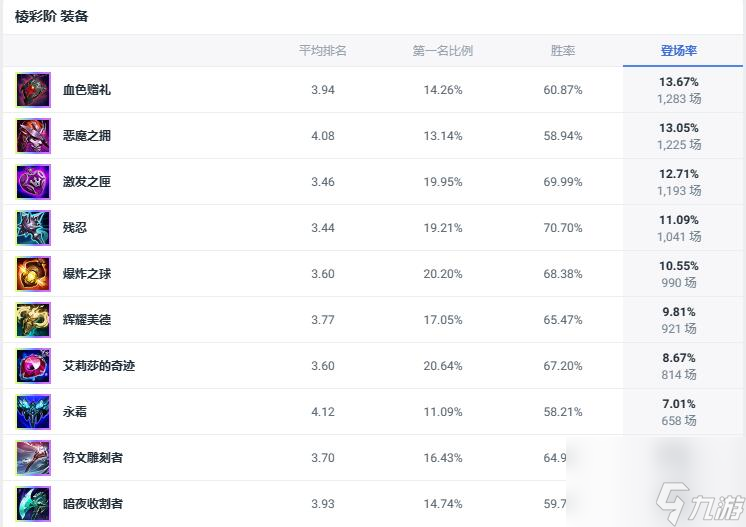Select first-place rate 19.21%
This screenshot has width=746, height=527.
click(x=443, y=228)
